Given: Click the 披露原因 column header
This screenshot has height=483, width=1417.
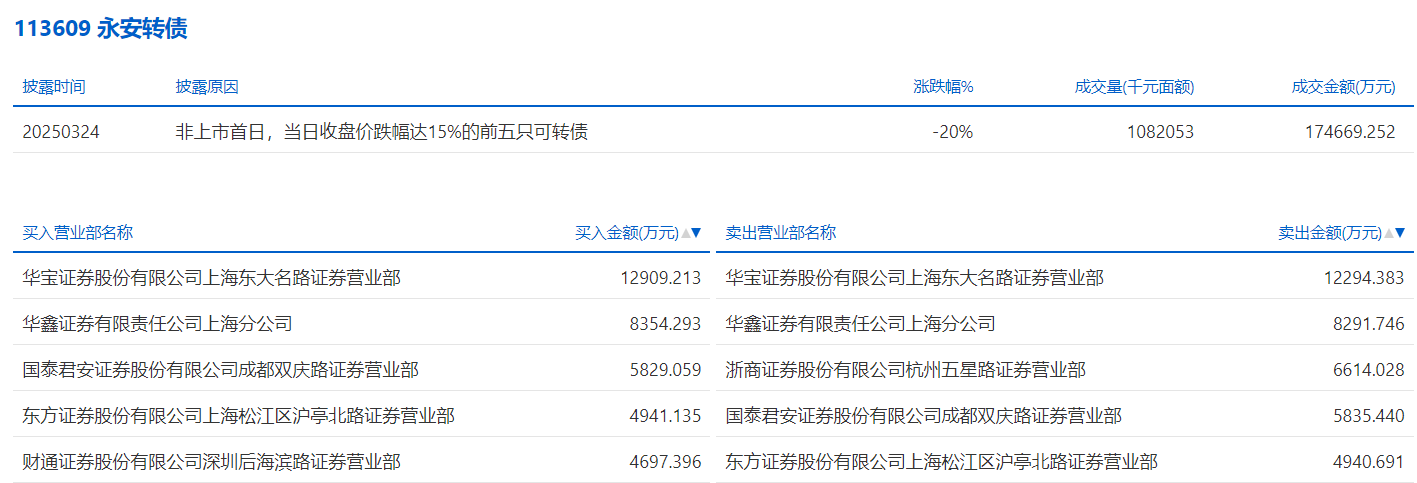Looking at the screenshot, I should 207,87.
